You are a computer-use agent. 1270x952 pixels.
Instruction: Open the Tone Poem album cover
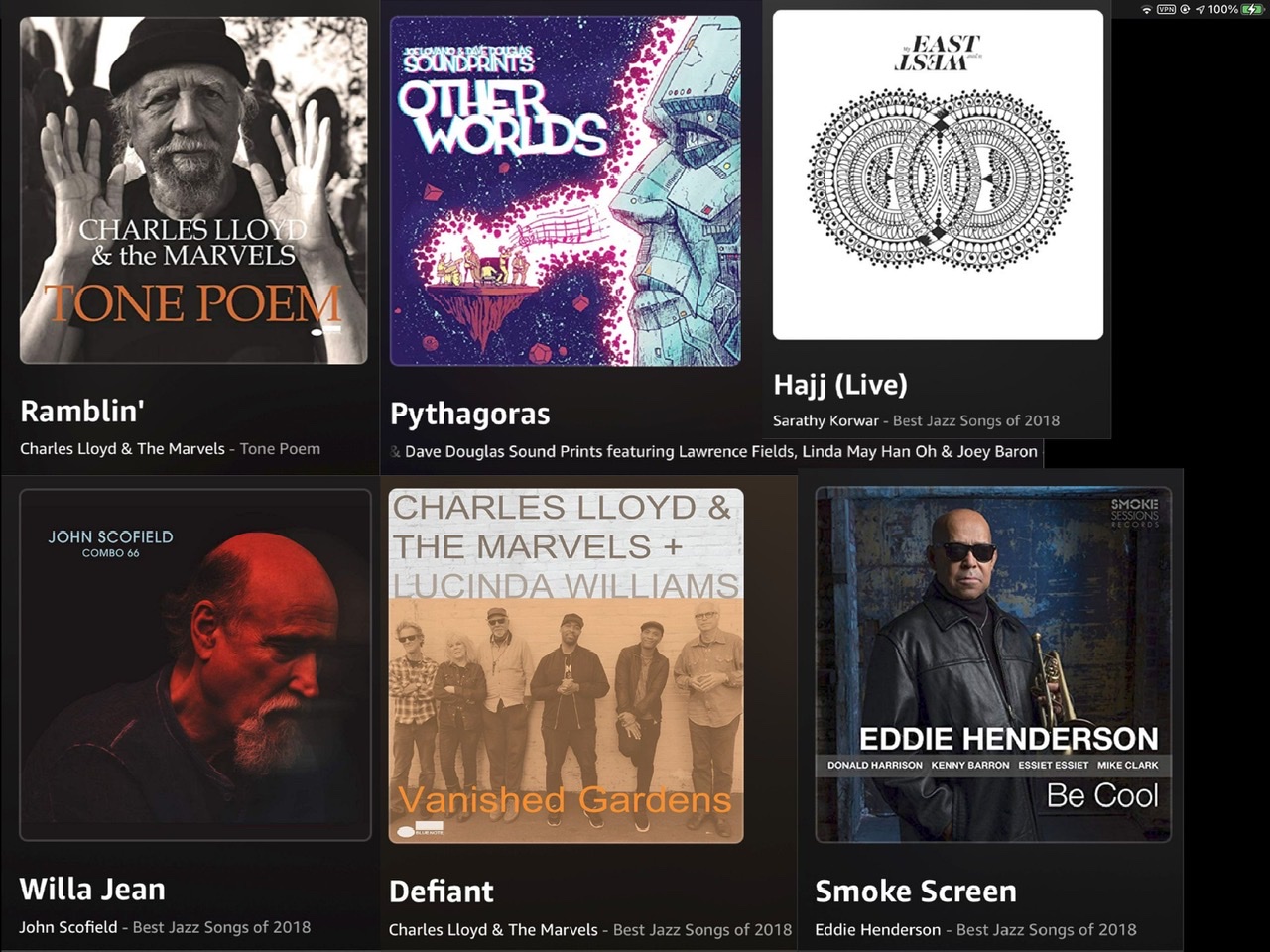coord(193,190)
